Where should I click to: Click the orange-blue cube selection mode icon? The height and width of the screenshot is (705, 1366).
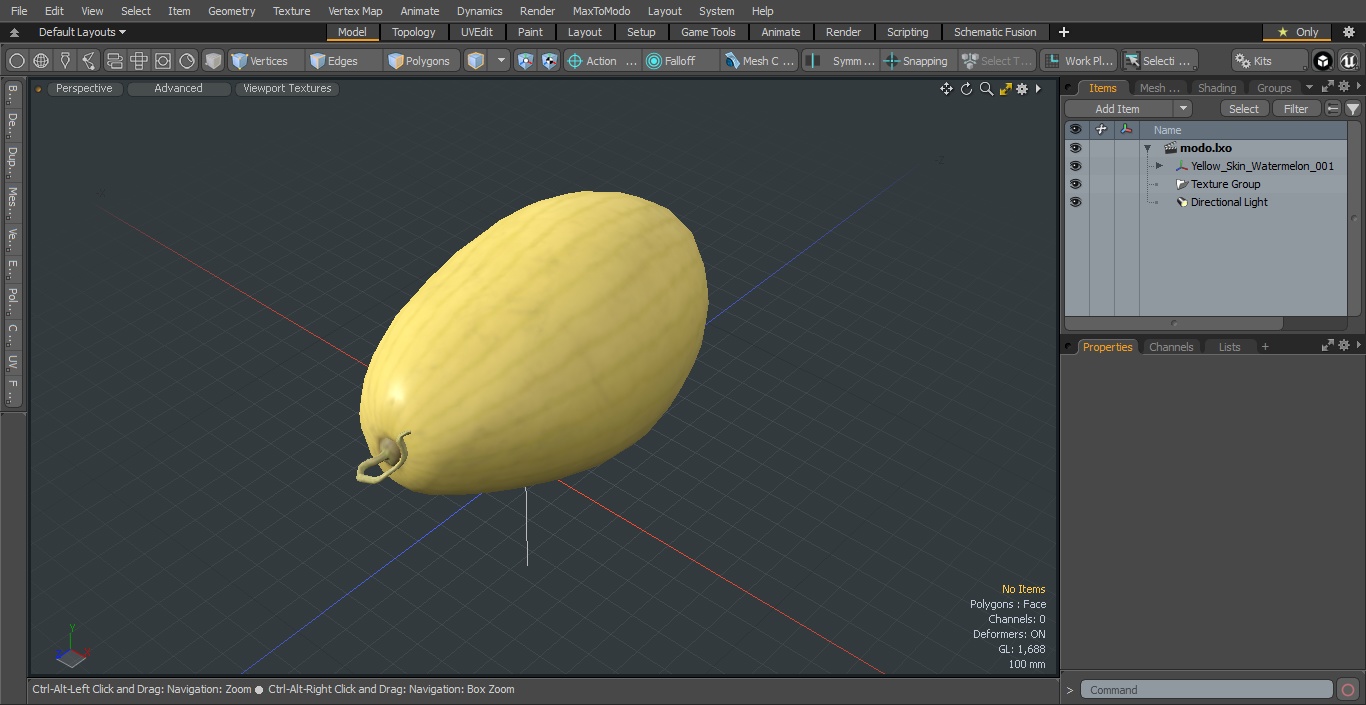[x=476, y=61]
